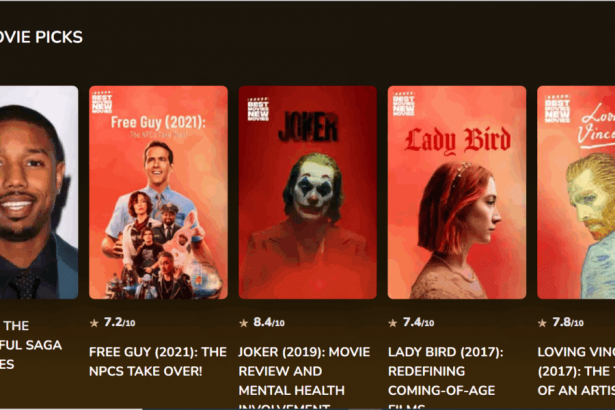Click Best Movies badge on Free Guy poster

pyautogui.click(x=102, y=103)
